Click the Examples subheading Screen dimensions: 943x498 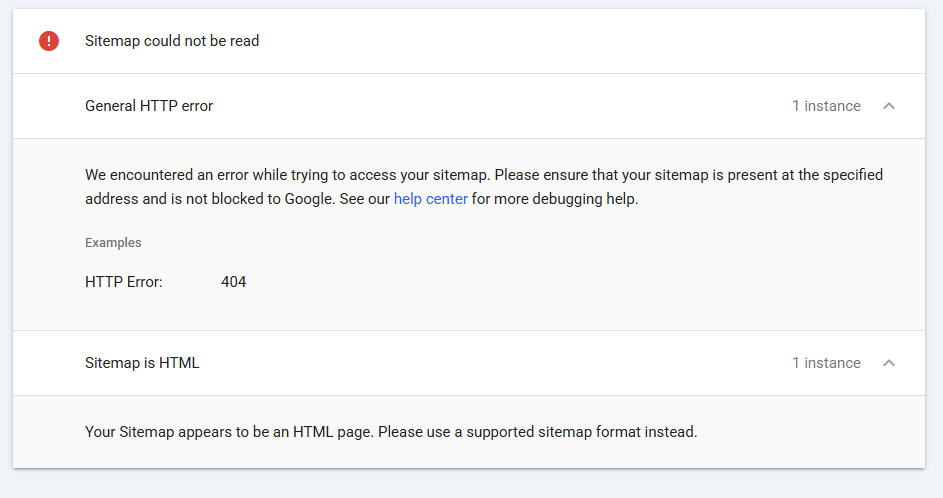pyautogui.click(x=113, y=242)
